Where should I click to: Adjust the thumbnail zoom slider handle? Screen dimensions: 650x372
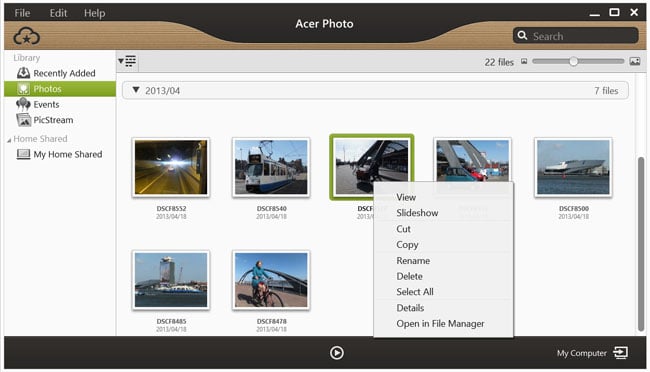[x=573, y=61]
